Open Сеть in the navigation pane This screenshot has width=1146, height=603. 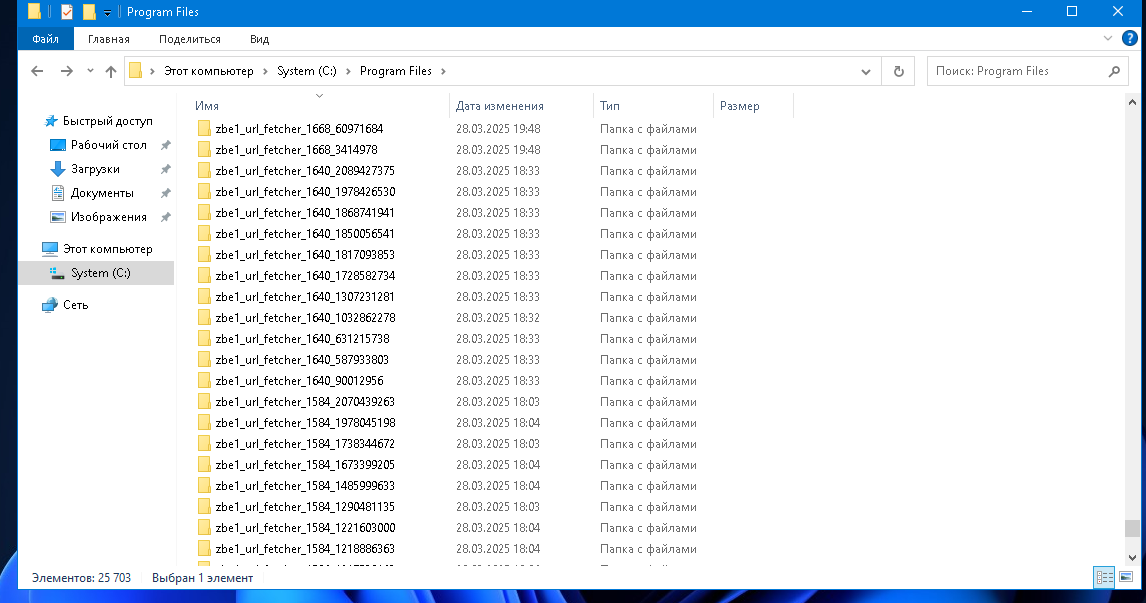pos(75,305)
